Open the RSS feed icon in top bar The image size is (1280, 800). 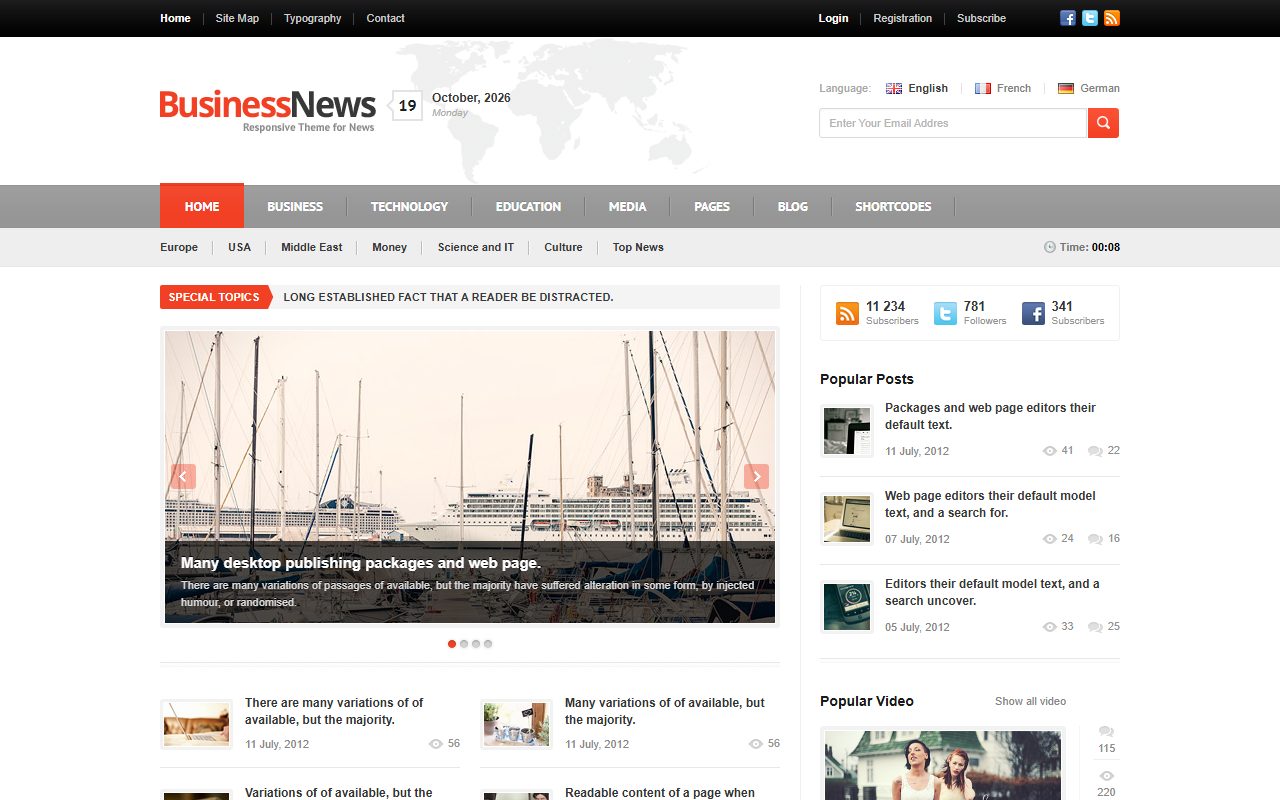point(1112,18)
